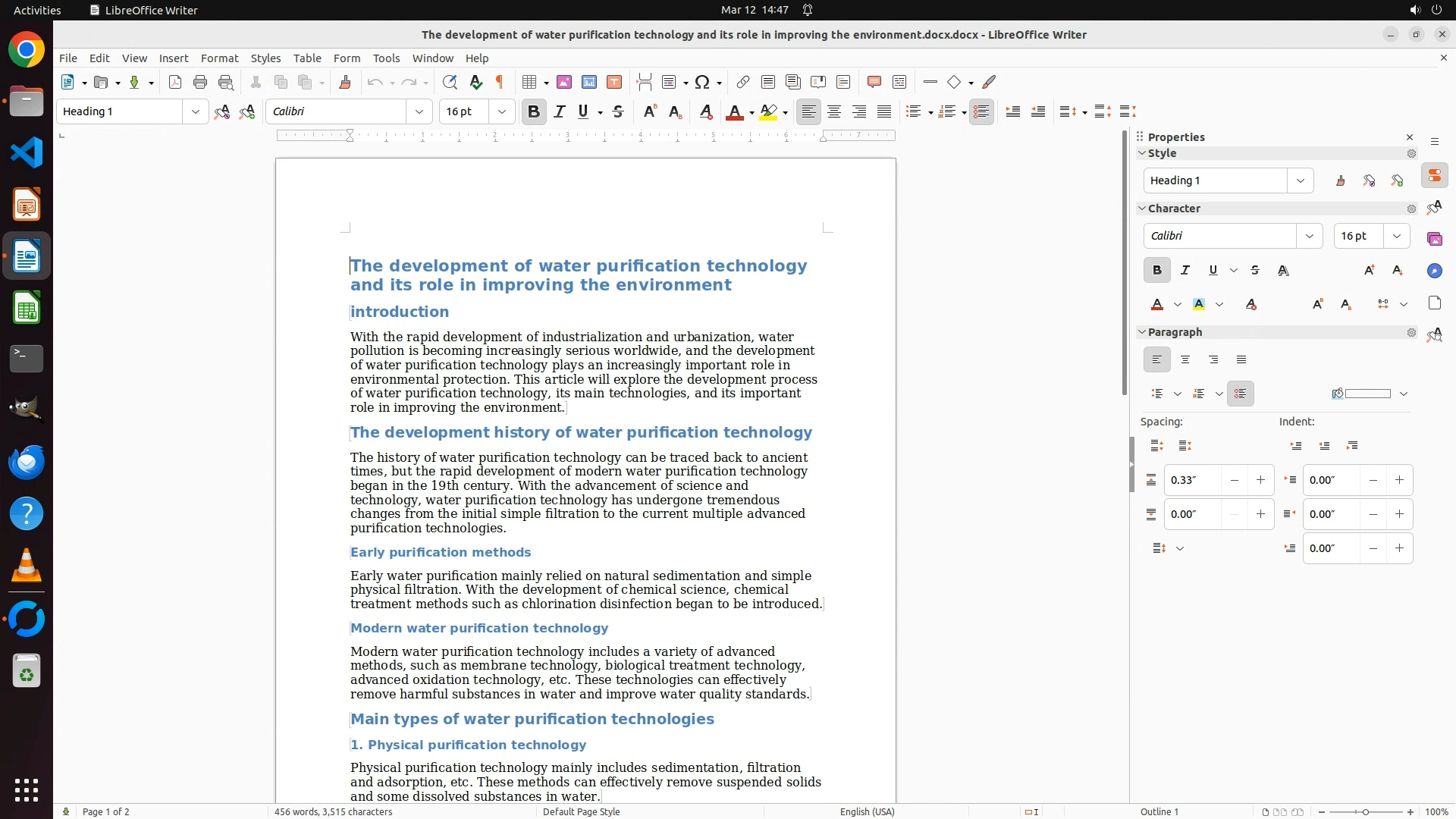Screen dimensions: 1456x819
Task: Toggle Italic in the formatting toolbar
Action: [560, 112]
